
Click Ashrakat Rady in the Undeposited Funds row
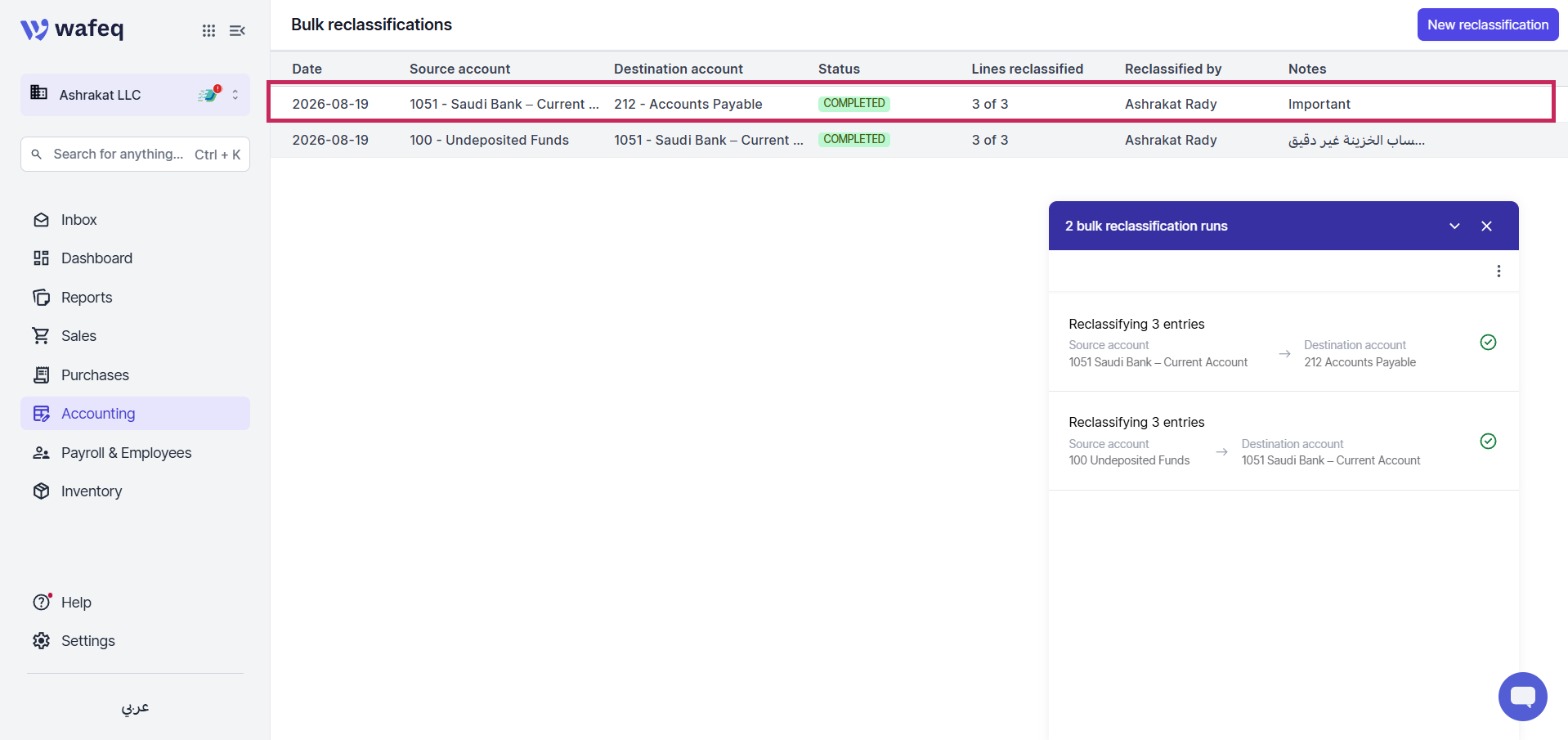1171,140
